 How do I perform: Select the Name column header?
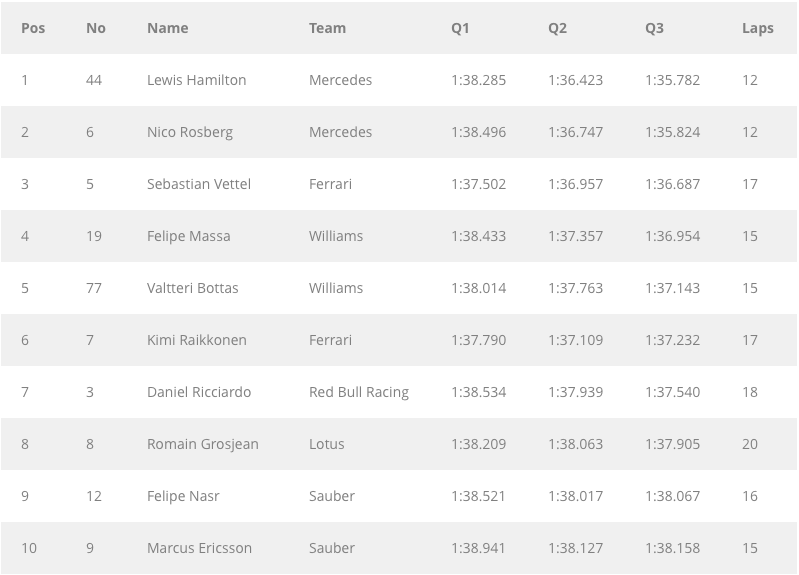[x=168, y=28]
